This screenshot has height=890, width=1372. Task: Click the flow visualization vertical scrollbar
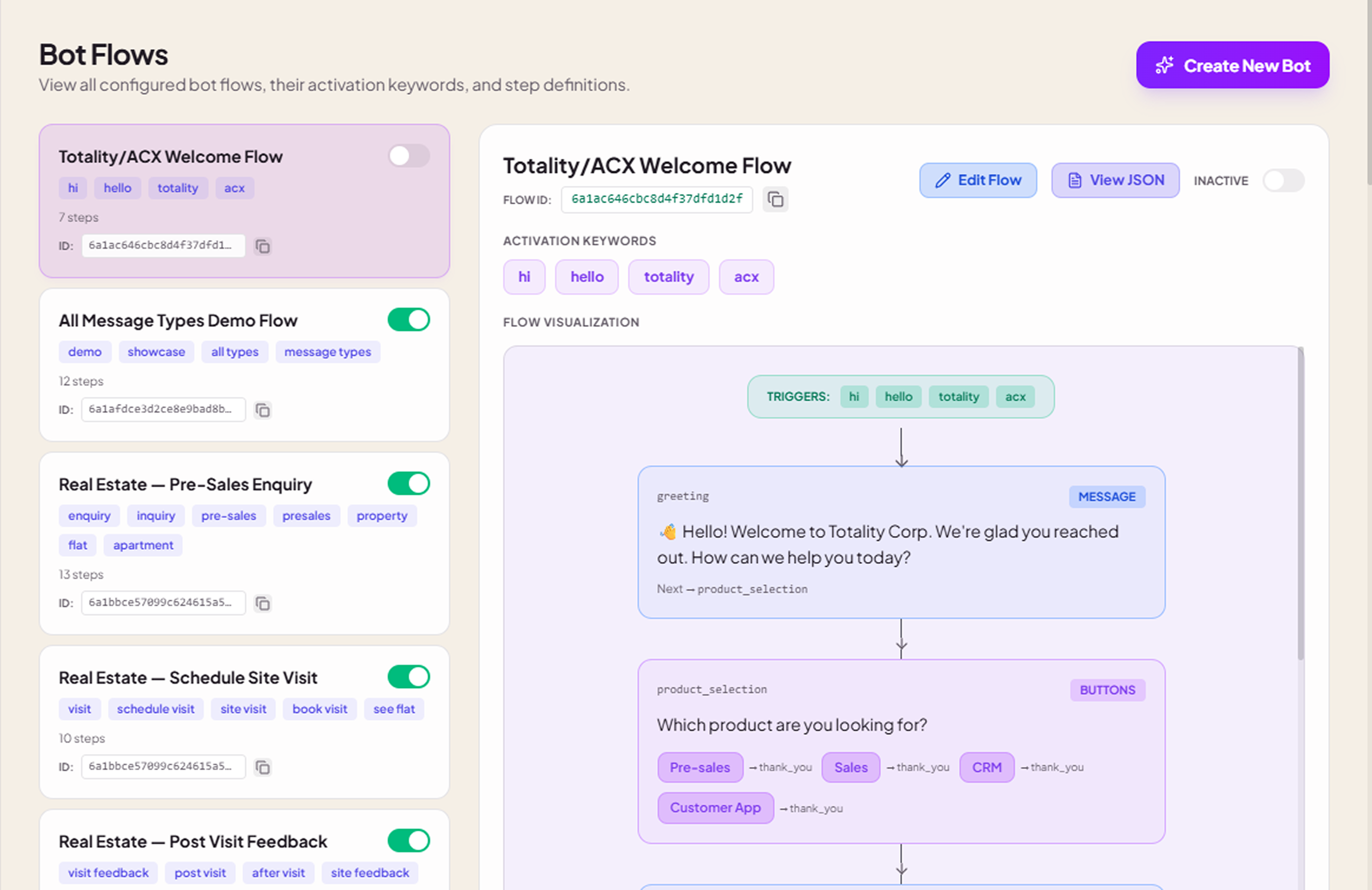pyautogui.click(x=1300, y=503)
